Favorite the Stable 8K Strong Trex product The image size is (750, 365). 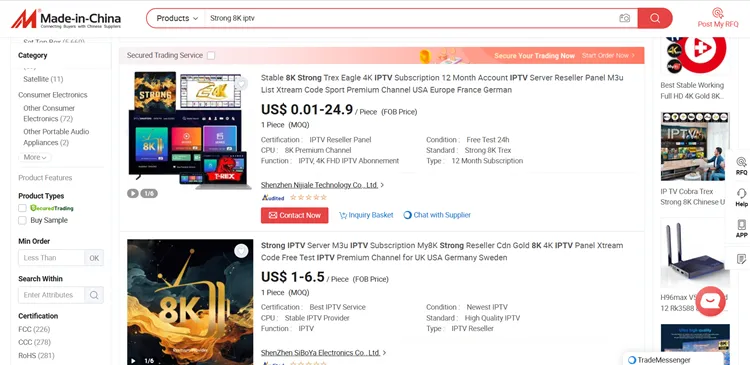pos(241,84)
